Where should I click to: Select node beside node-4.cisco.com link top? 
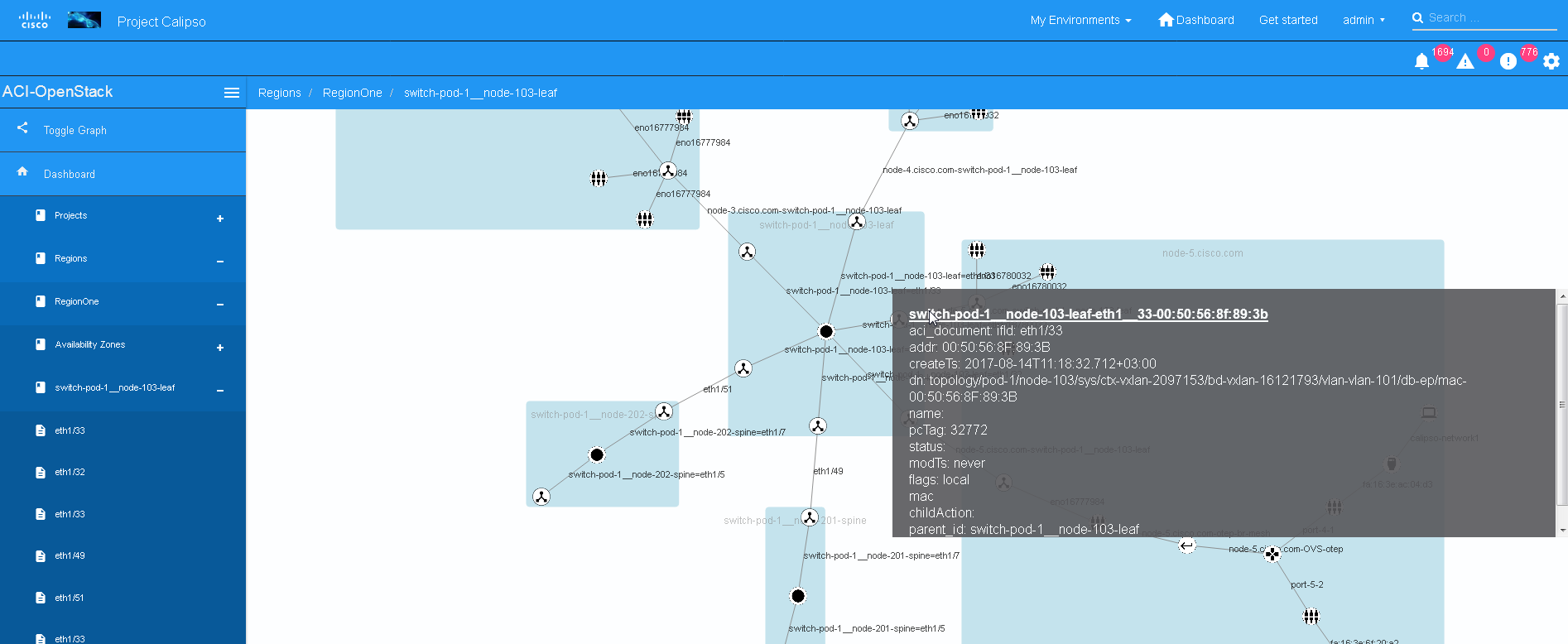click(910, 121)
